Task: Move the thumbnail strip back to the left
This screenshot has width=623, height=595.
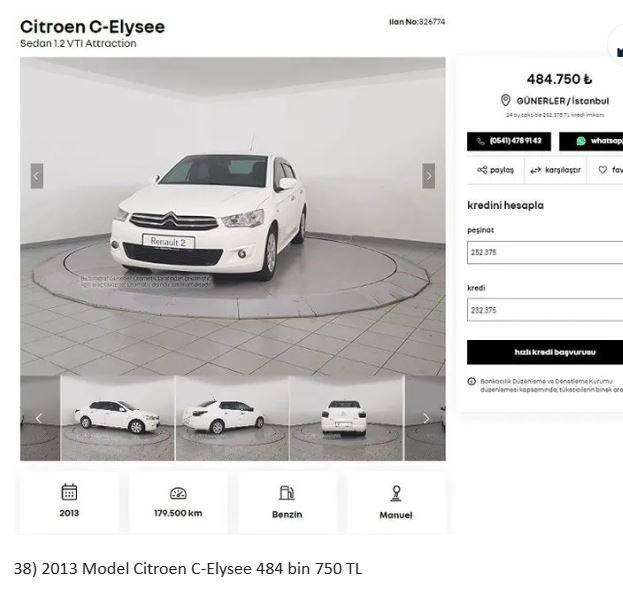Action: tap(39, 418)
